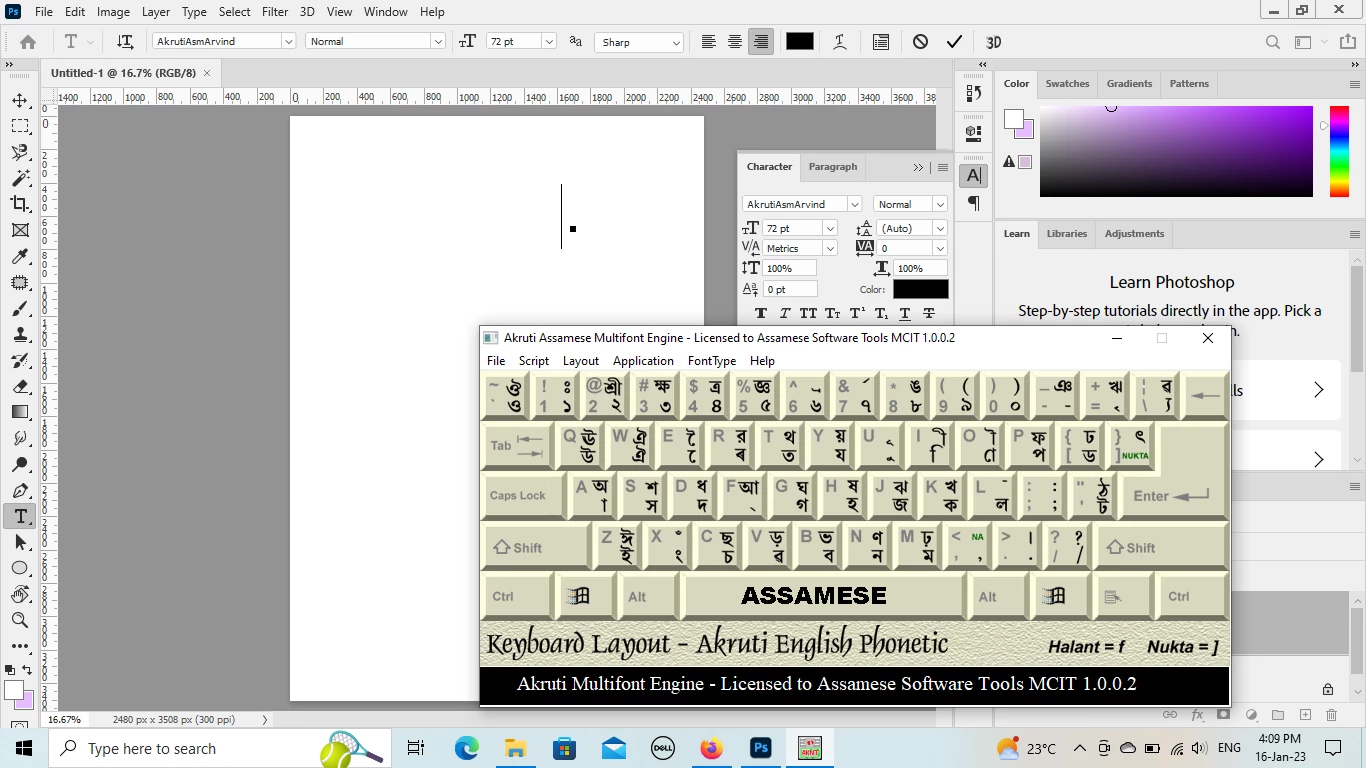Select the Gradient tool
This screenshot has height=768, width=1366.
20,412
